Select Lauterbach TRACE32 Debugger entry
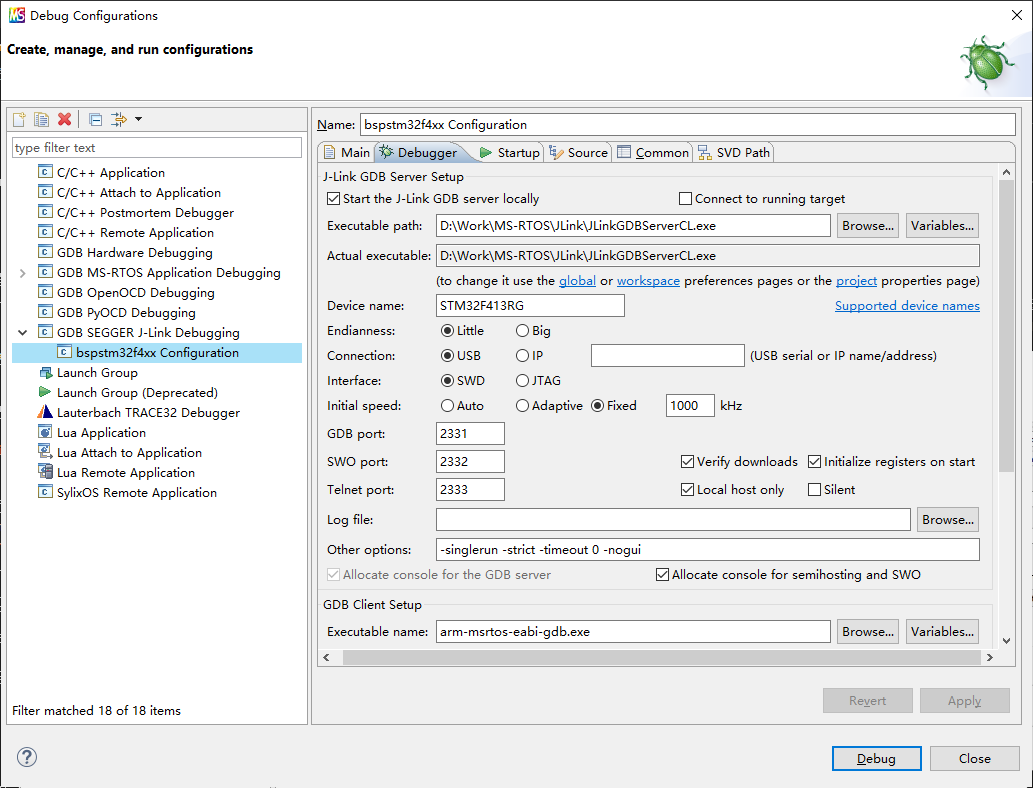This screenshot has width=1033, height=788. click(148, 412)
